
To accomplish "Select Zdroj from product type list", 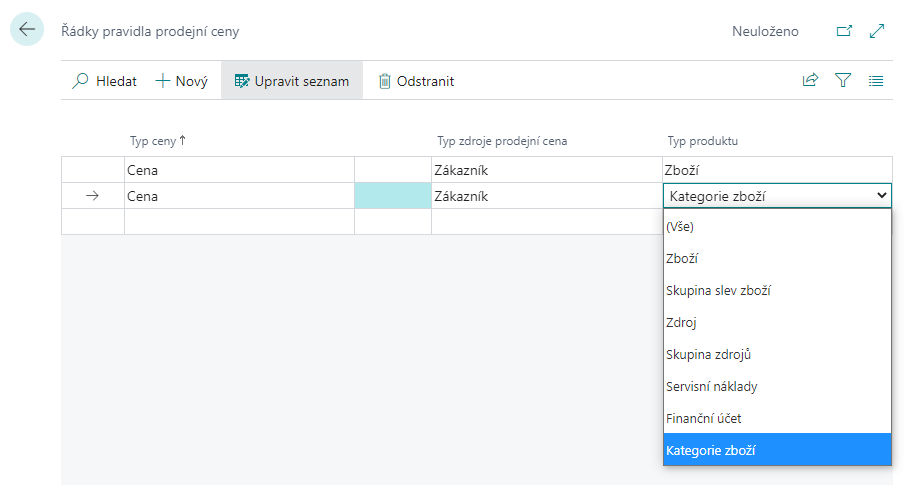I will (681, 323).
